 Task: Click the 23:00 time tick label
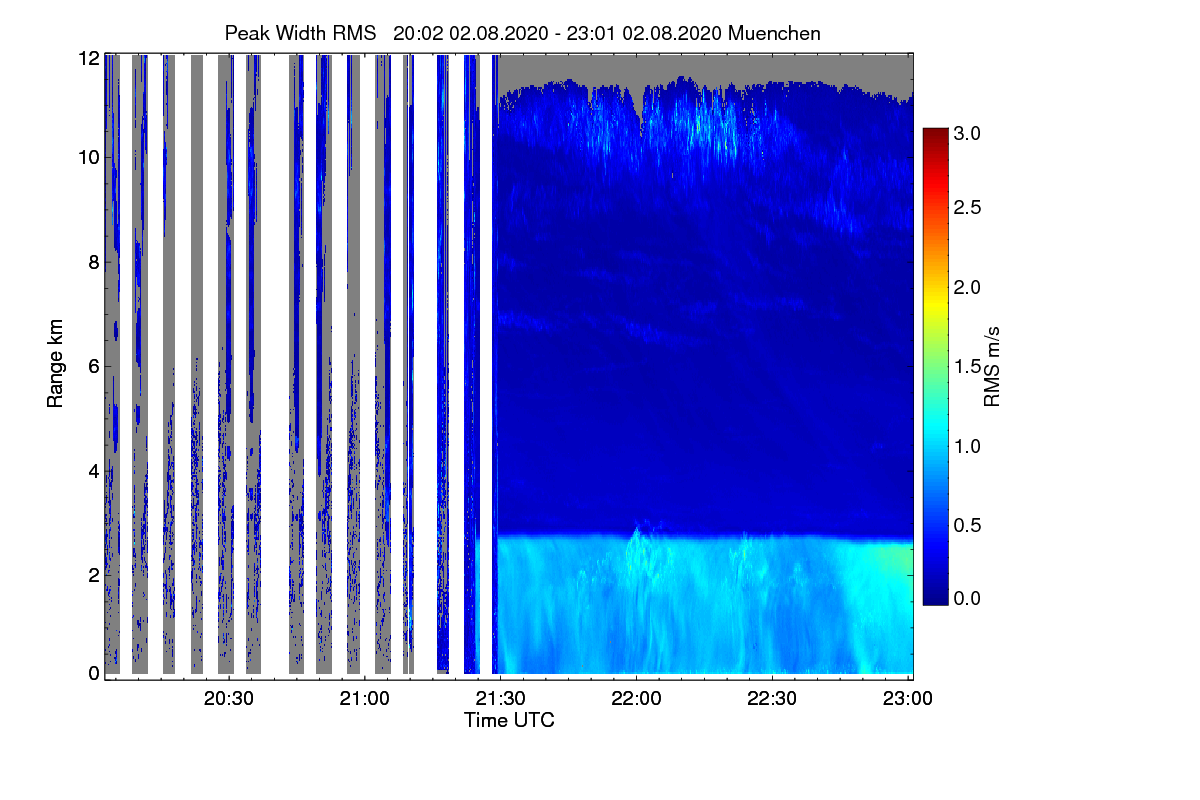pos(908,700)
